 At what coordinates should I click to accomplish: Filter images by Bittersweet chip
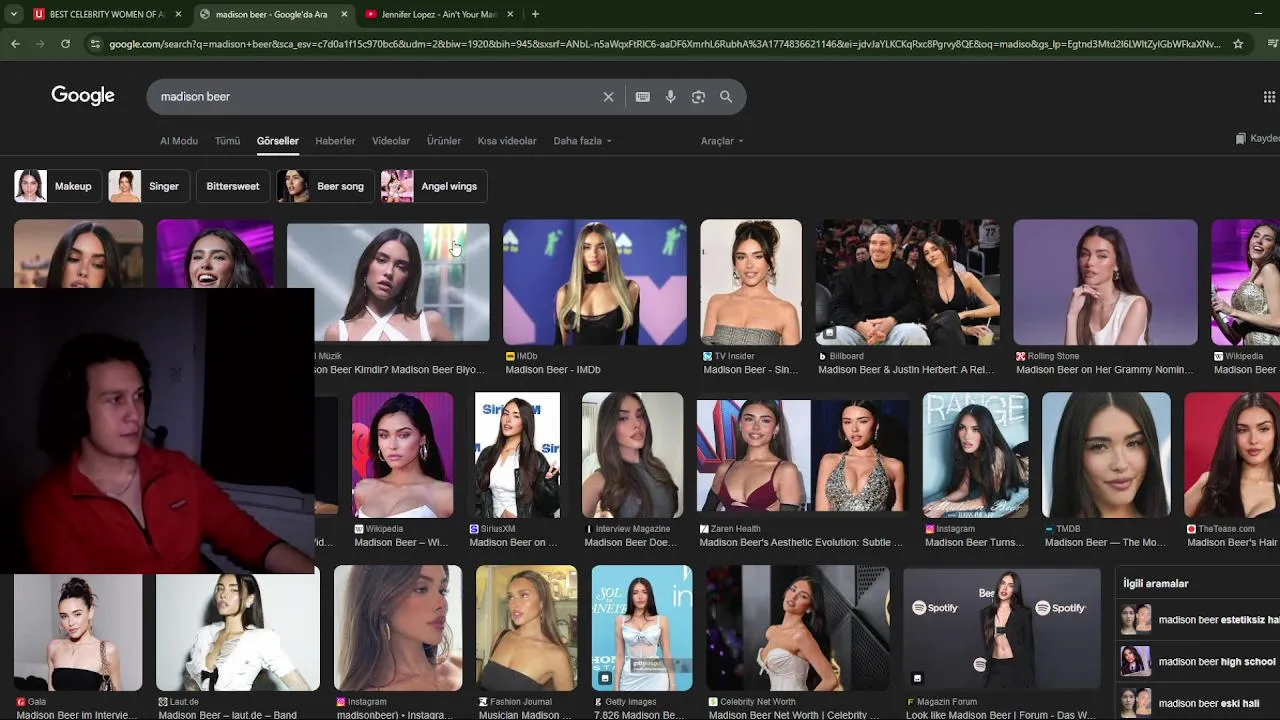pyautogui.click(x=233, y=186)
